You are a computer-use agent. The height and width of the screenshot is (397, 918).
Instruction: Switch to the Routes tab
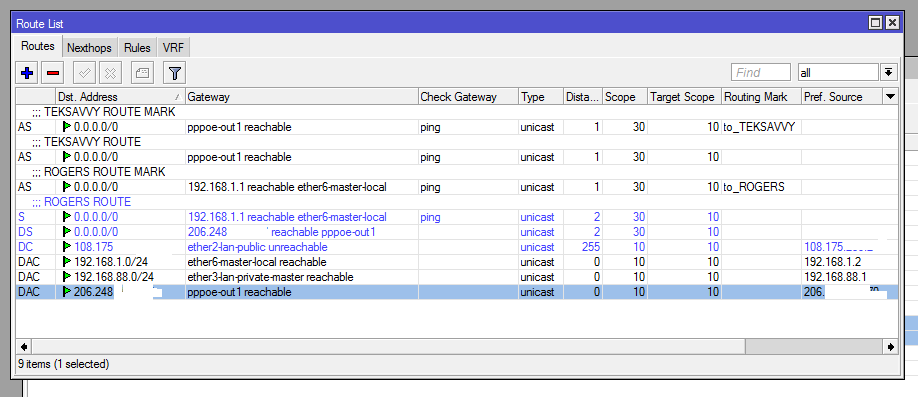point(38,46)
